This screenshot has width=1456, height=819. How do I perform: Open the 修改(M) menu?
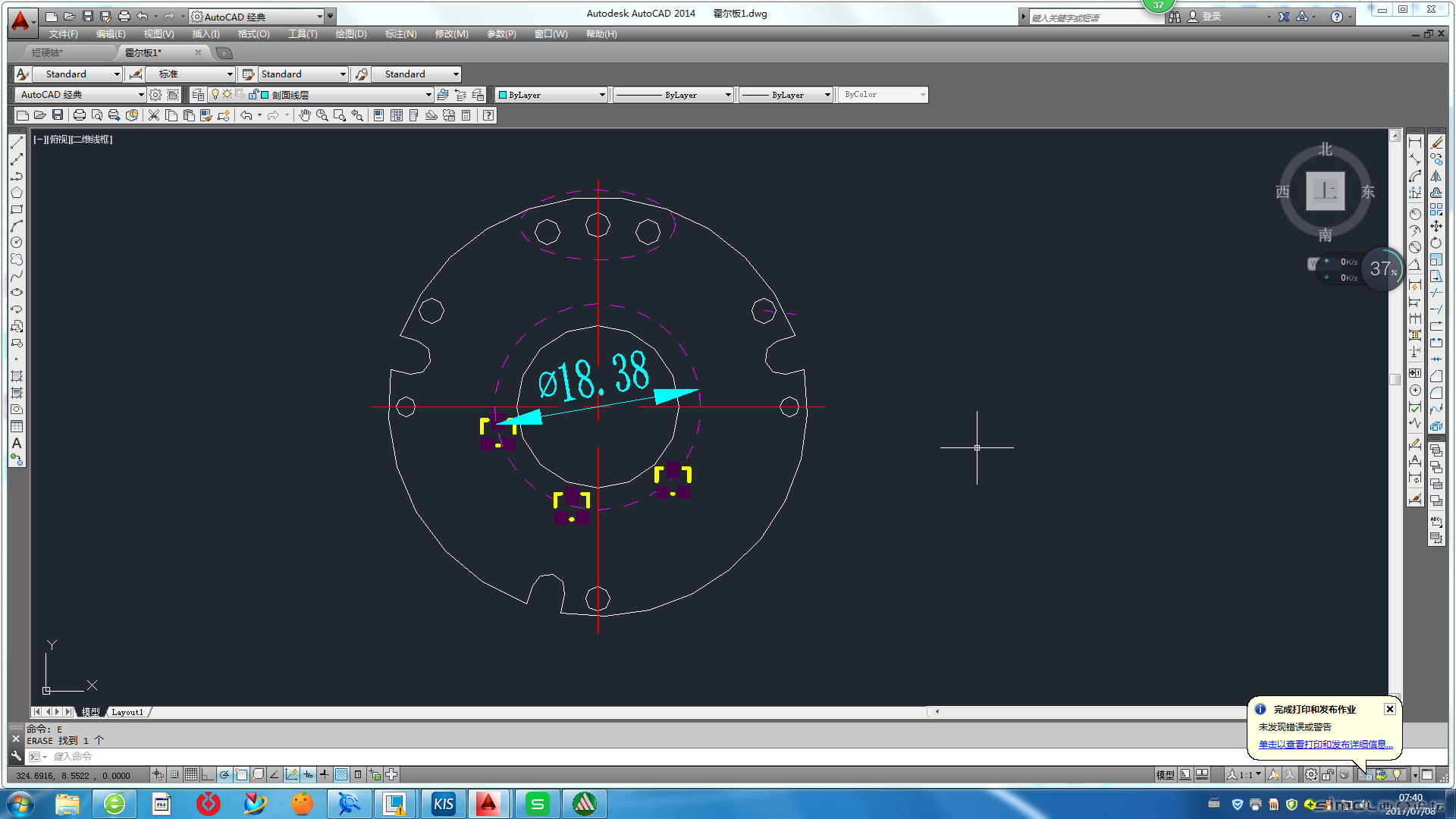[452, 34]
